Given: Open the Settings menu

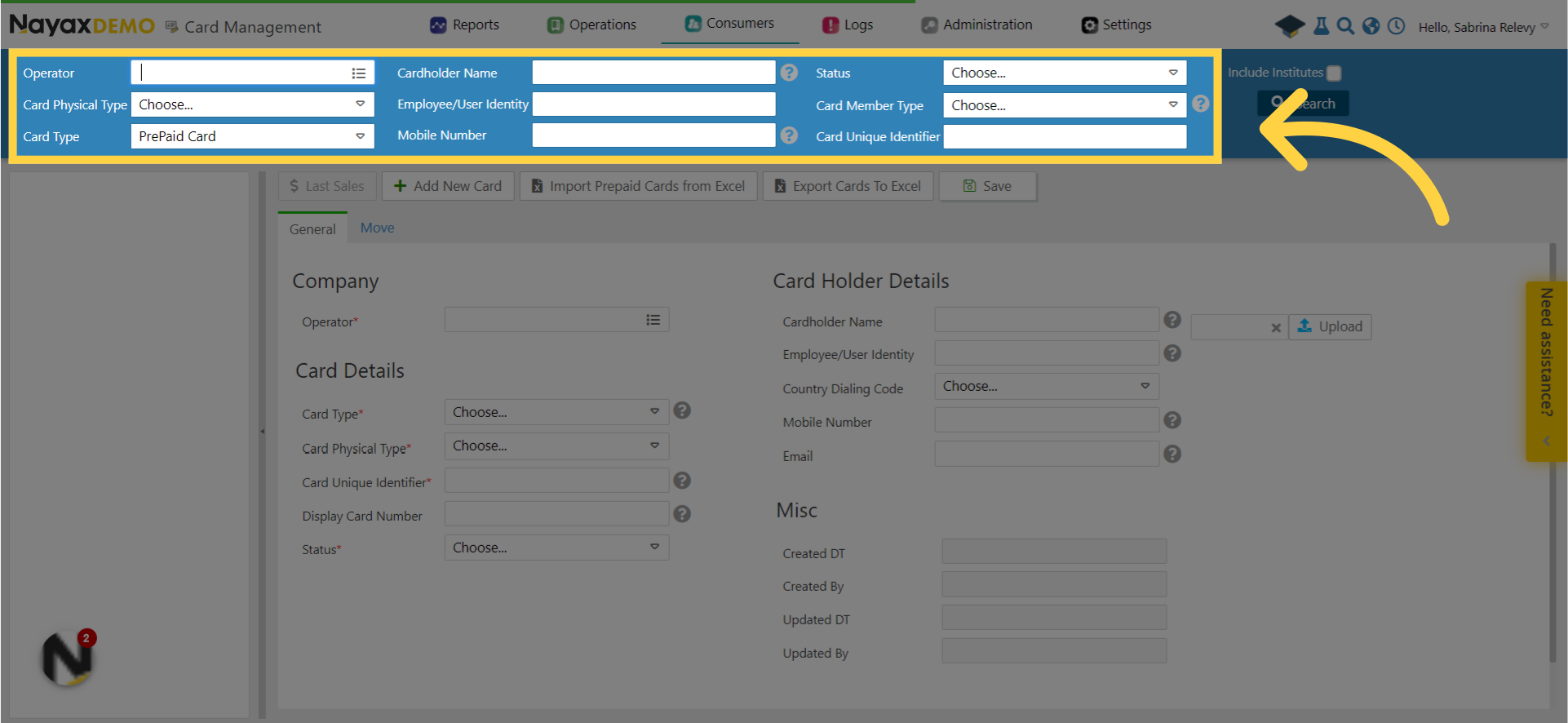Looking at the screenshot, I should point(1116,24).
